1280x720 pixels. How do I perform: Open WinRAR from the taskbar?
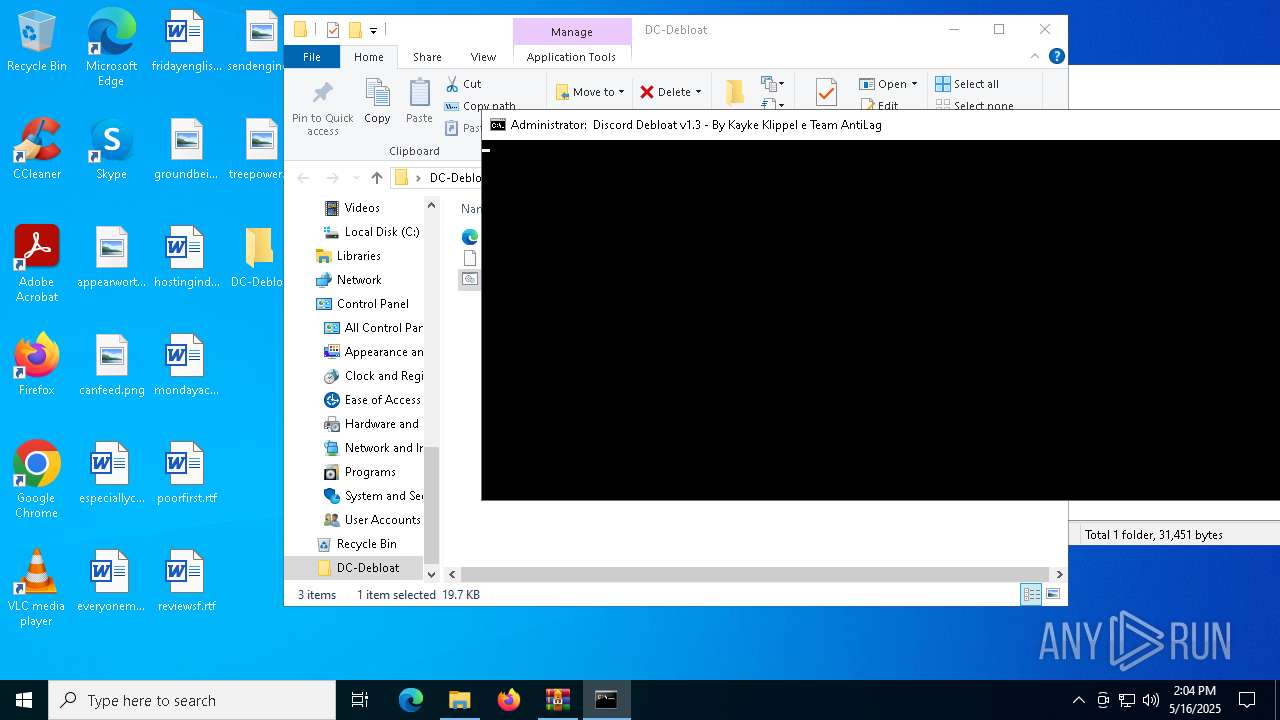pyautogui.click(x=557, y=700)
